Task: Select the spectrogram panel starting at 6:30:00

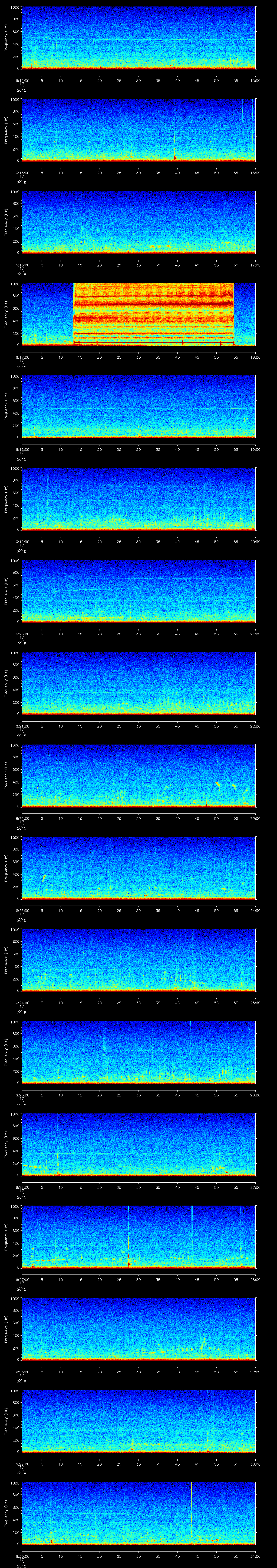Action: click(138, 1513)
